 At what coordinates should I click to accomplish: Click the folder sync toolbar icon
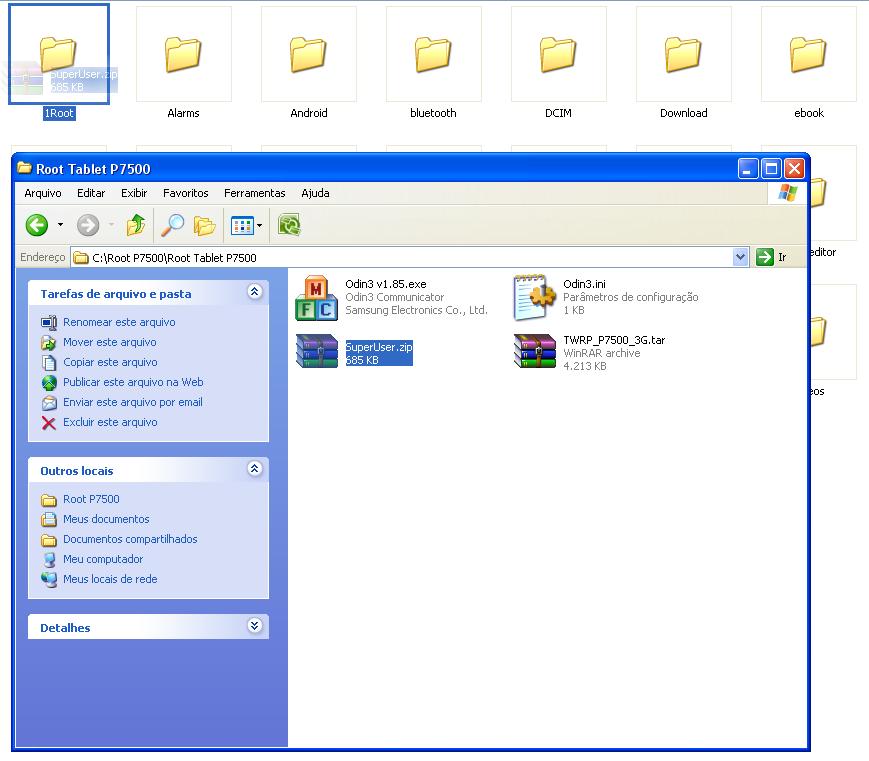[x=289, y=226]
